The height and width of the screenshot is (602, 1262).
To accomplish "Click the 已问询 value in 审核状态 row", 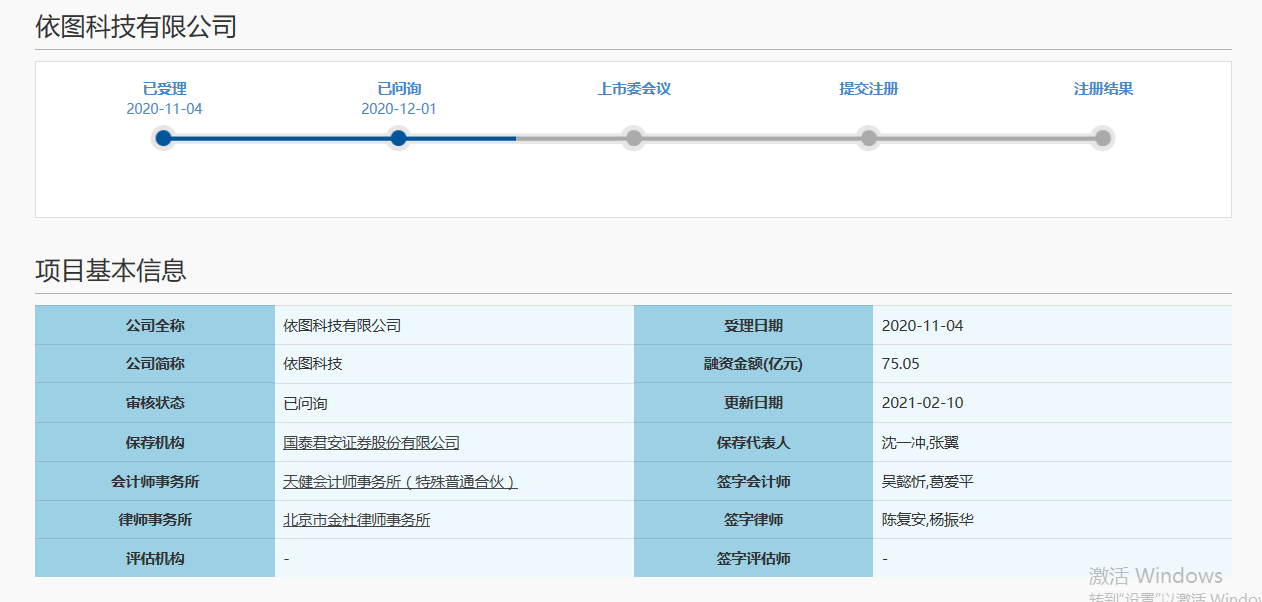I will [305, 404].
